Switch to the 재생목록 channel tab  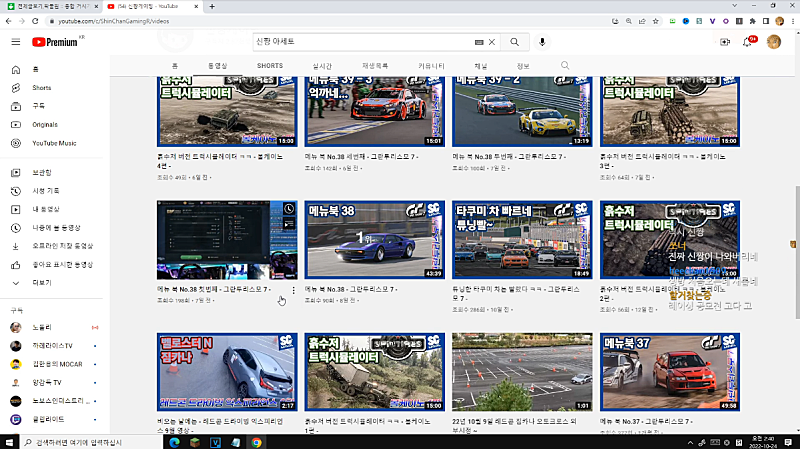click(373, 66)
